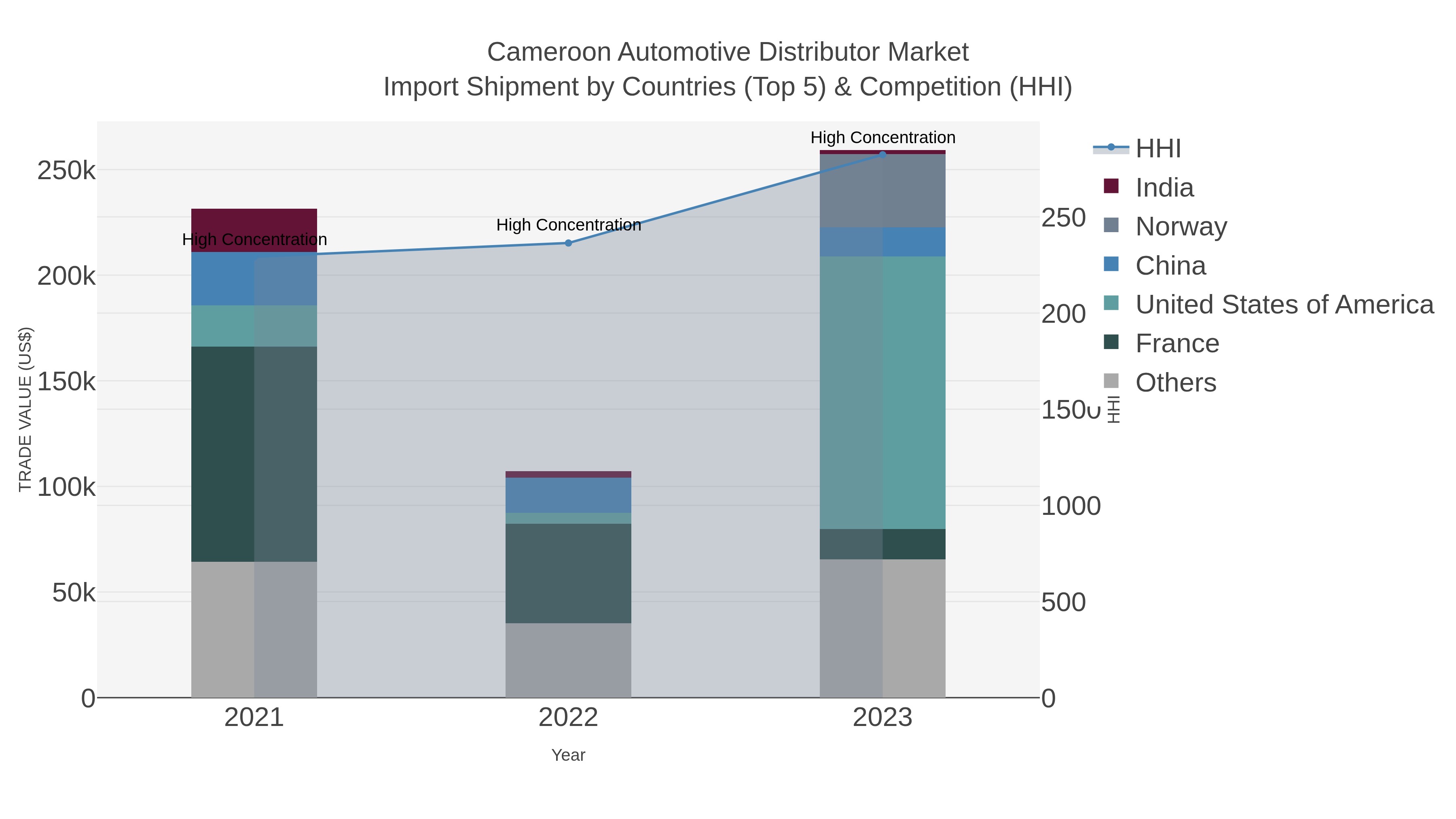Toggle the HHI legend entry
The width and height of the screenshot is (1456, 819).
pyautogui.click(x=1137, y=149)
